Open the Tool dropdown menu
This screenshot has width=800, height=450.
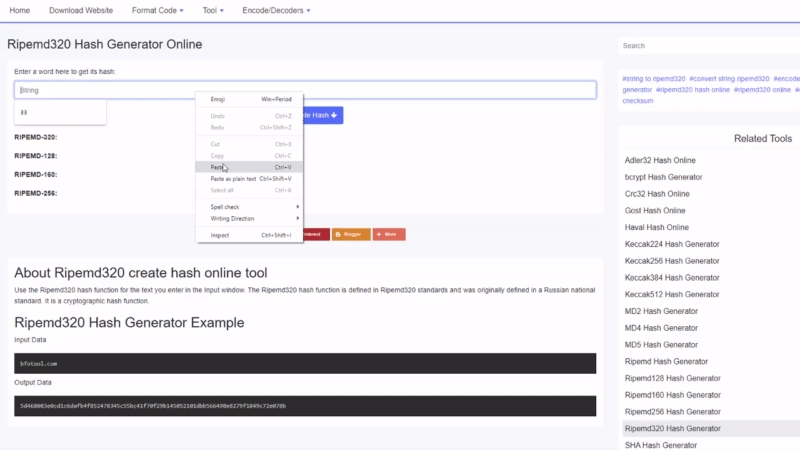(x=212, y=10)
